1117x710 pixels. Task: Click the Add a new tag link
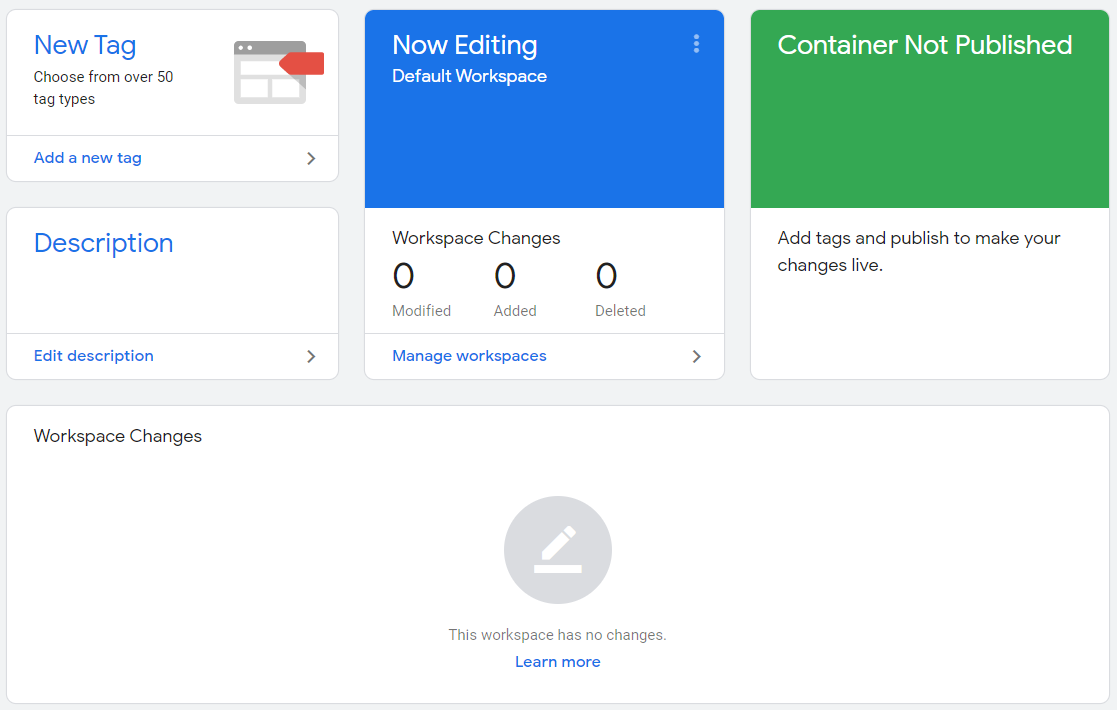pyautogui.click(x=87, y=158)
